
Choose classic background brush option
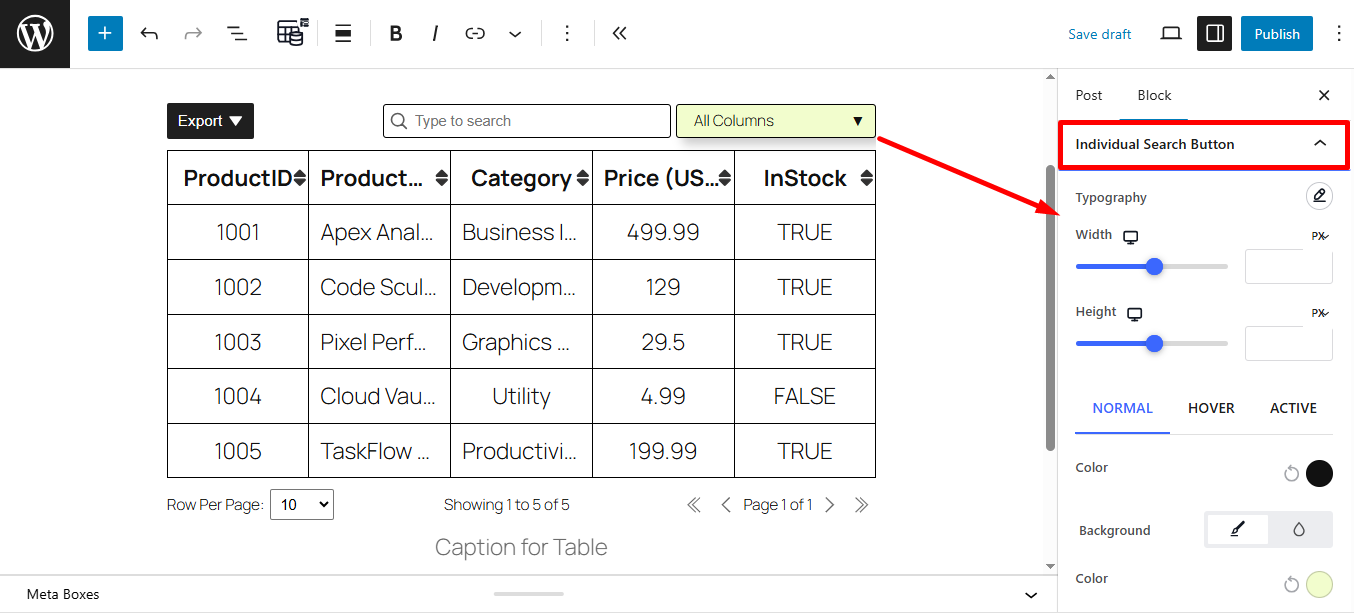coord(1237,530)
